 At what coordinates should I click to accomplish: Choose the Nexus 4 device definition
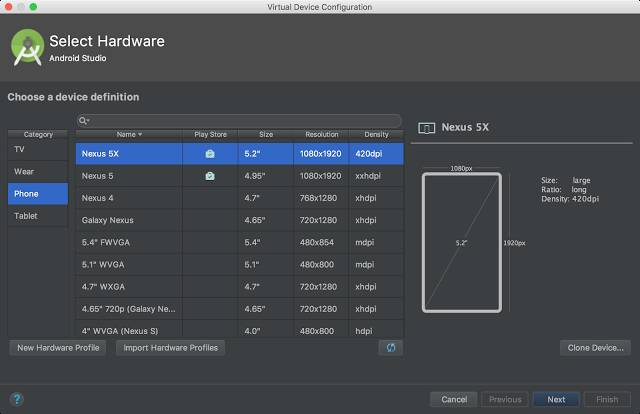240,198
